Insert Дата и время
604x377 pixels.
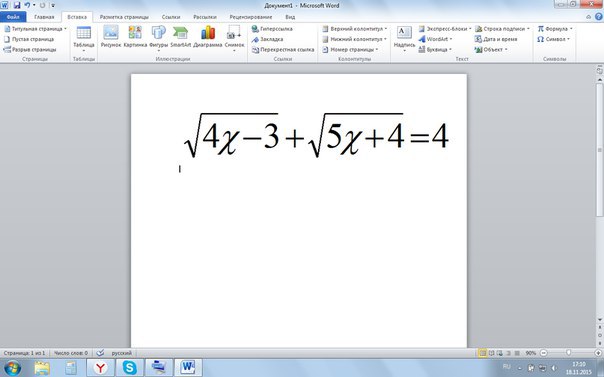click(496, 39)
